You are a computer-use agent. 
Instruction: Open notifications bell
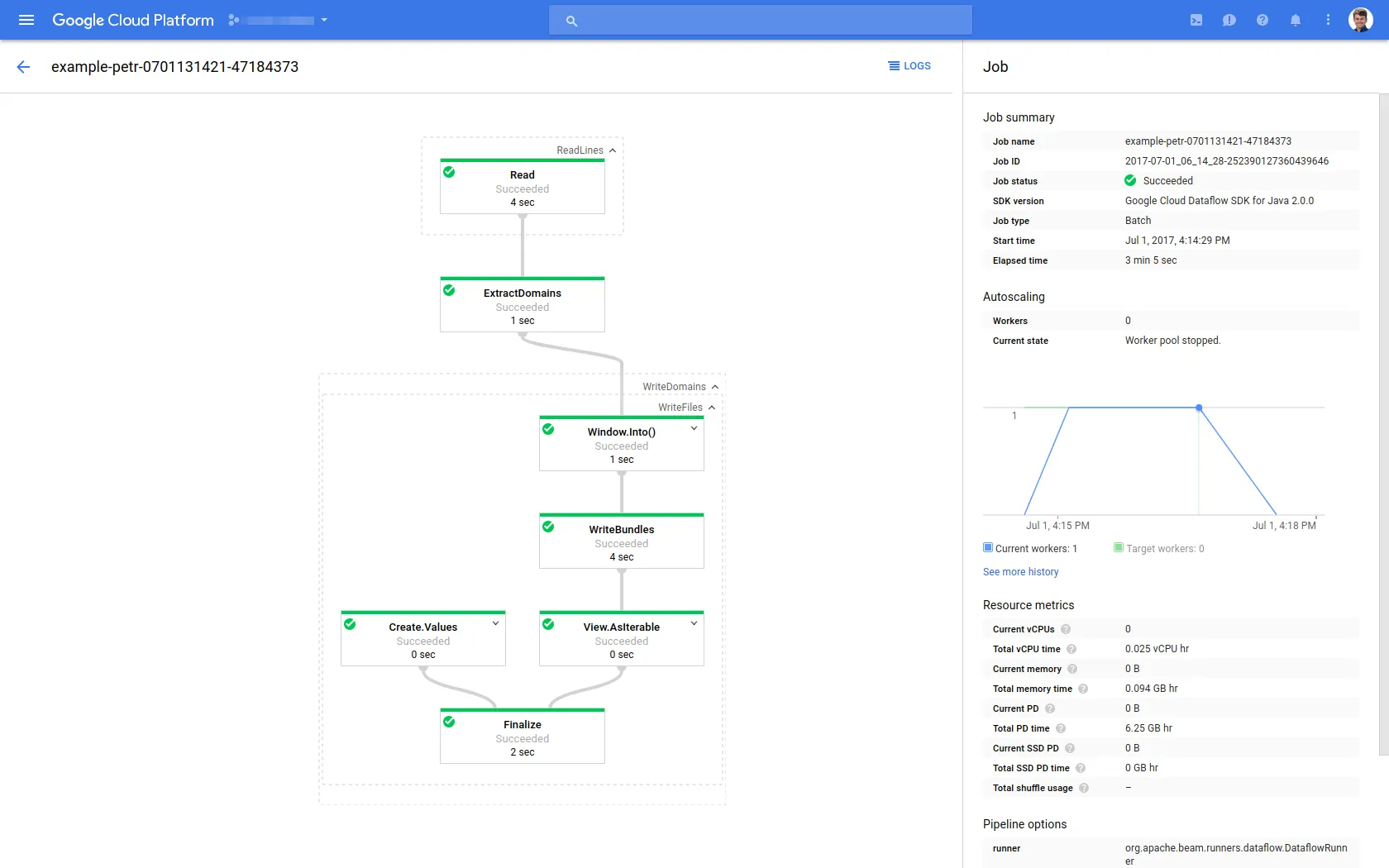1296,20
